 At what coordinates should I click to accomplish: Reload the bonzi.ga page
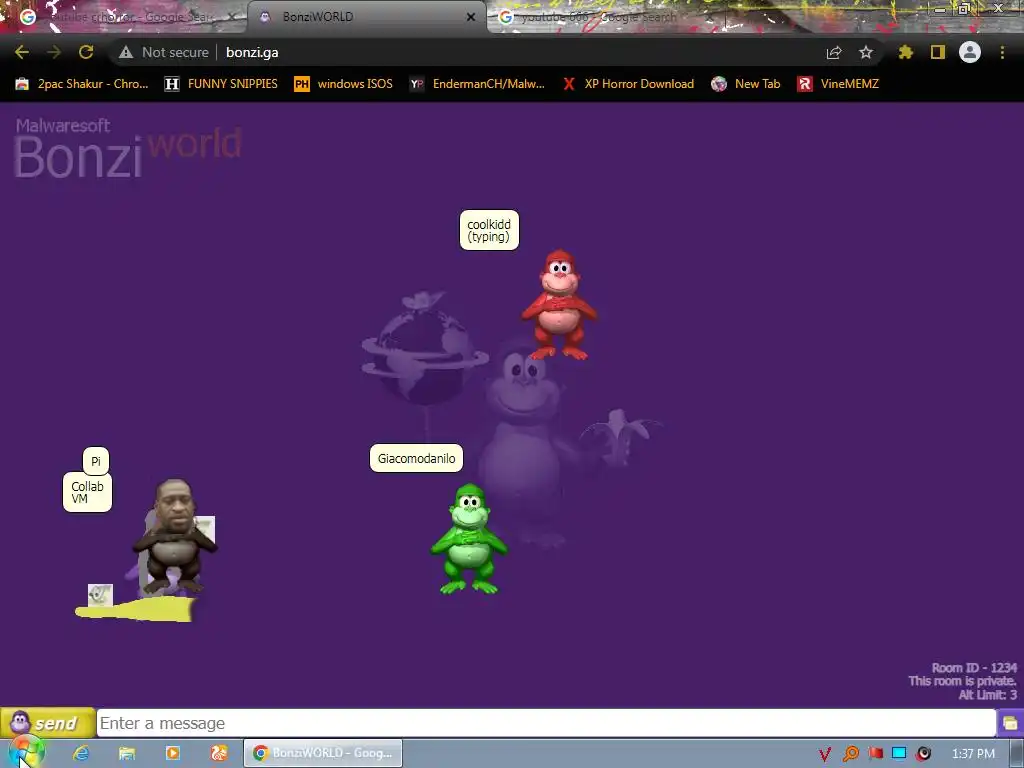(86, 52)
